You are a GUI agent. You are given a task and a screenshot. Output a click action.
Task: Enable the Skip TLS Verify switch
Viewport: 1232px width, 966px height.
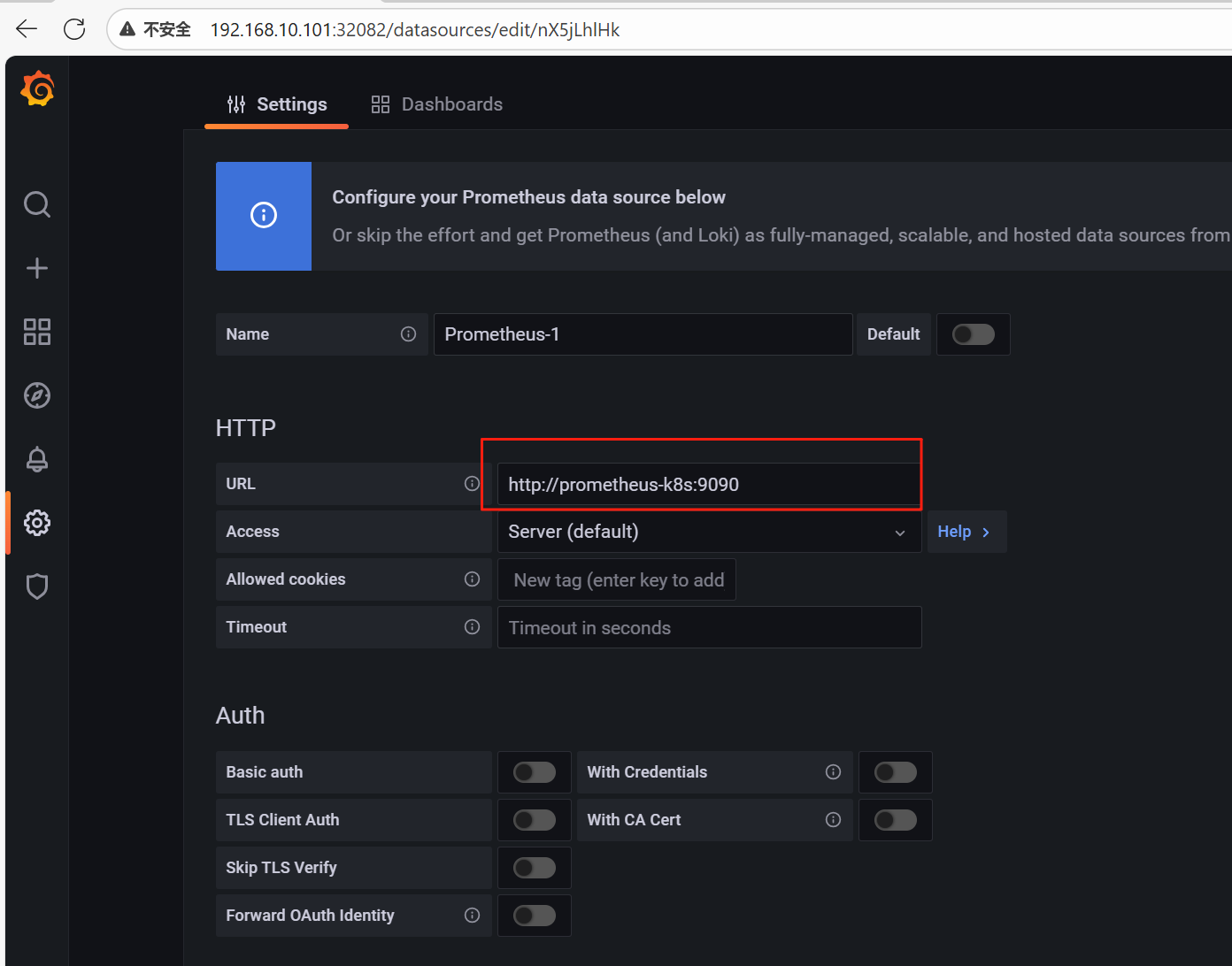coord(535,868)
